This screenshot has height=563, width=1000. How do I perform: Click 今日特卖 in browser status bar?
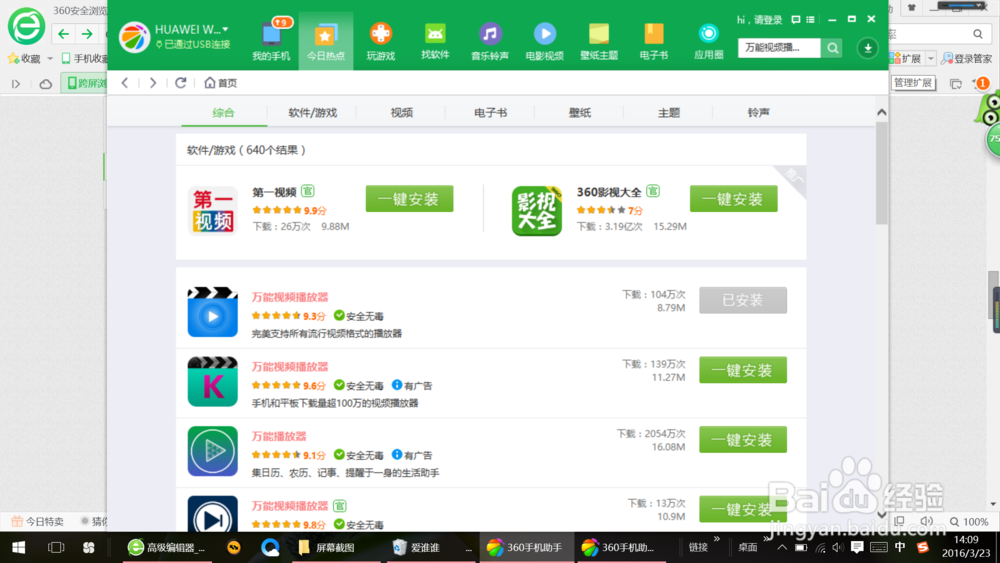(38, 522)
